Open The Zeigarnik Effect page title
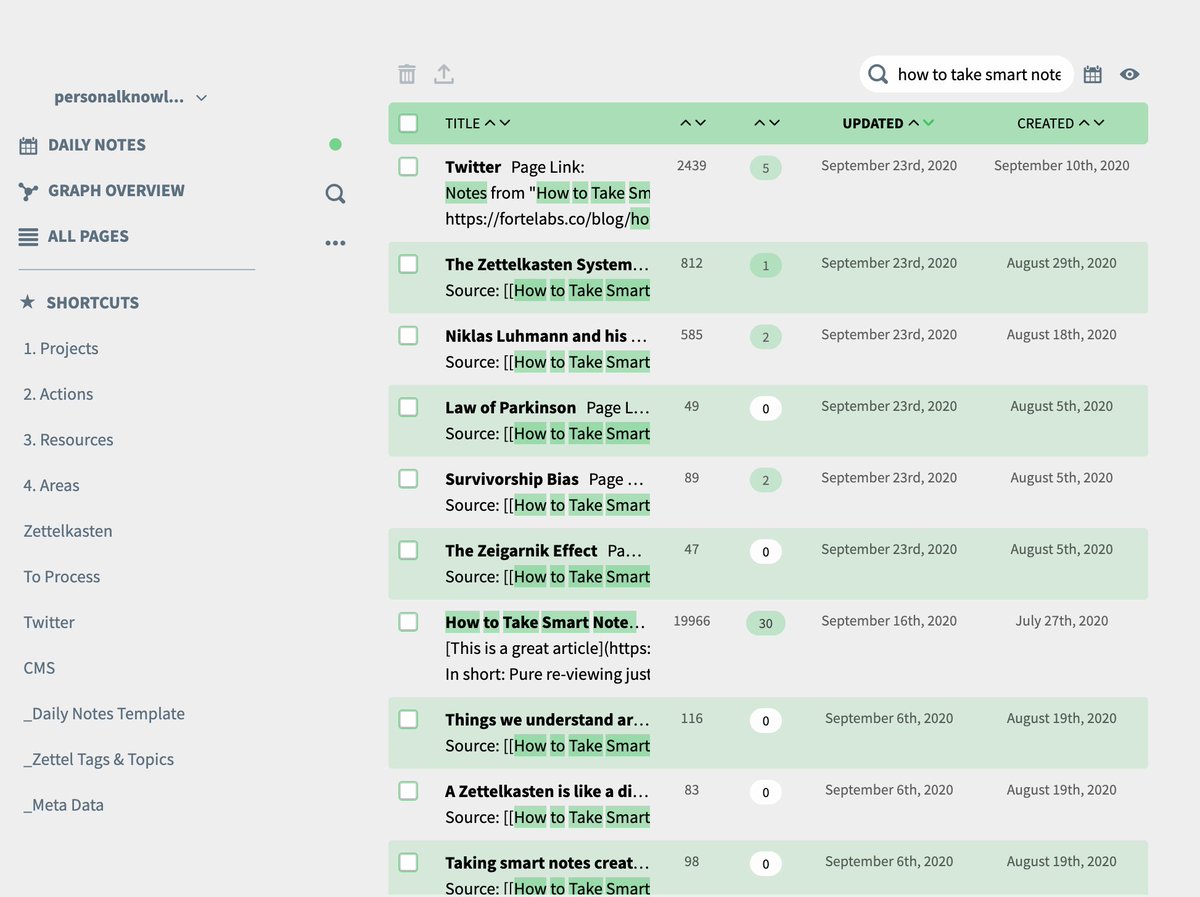1200x897 pixels. (x=521, y=550)
